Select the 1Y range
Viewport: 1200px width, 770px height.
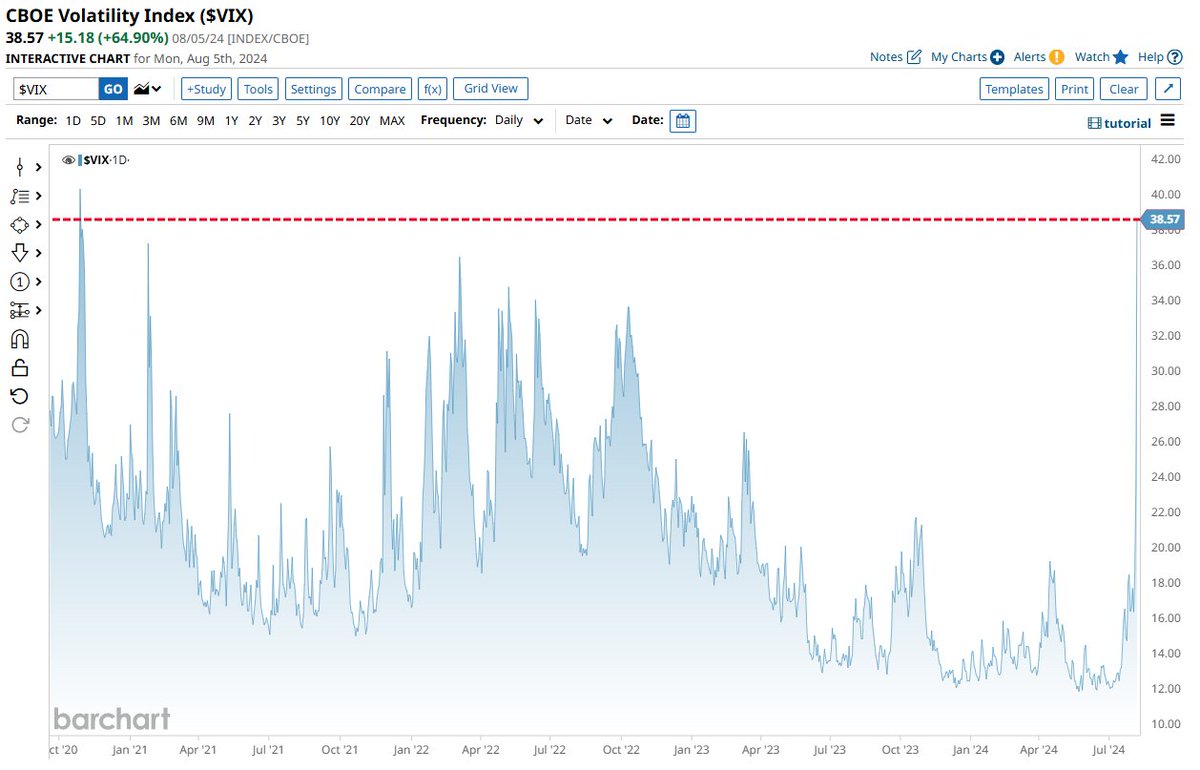(x=231, y=120)
